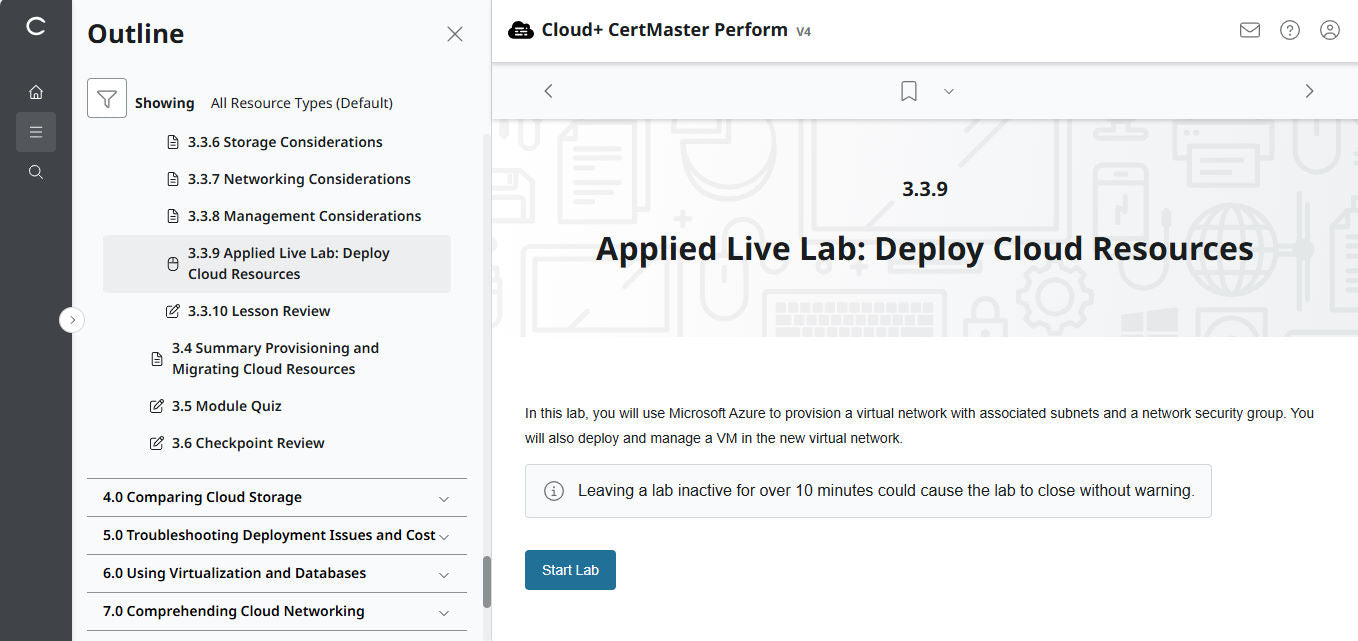Go to the next page with the right arrow
This screenshot has width=1358, height=641.
pyautogui.click(x=1309, y=90)
